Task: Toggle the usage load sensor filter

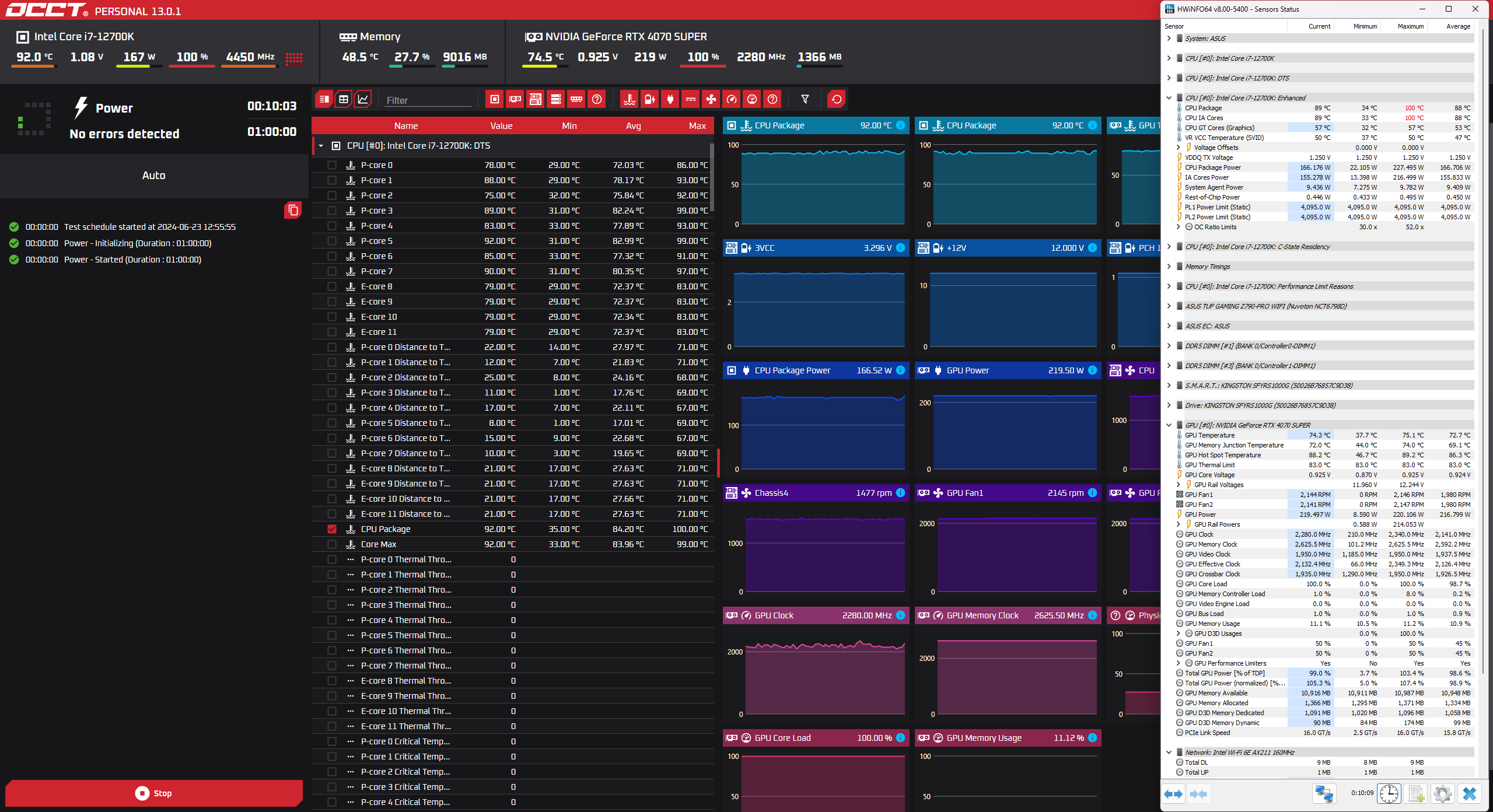Action: coord(752,99)
